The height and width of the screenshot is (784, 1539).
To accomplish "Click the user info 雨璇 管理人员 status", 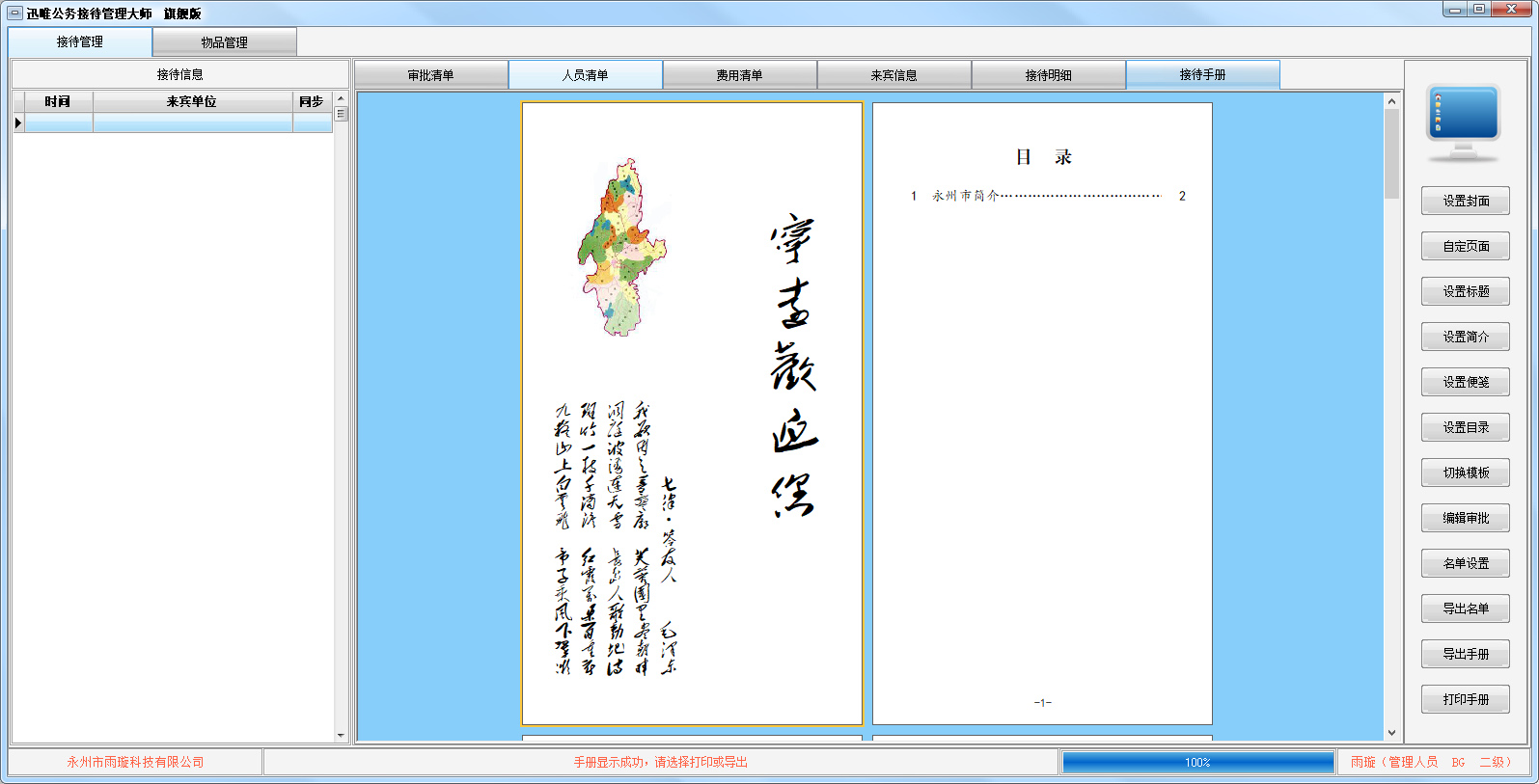I will [1432, 762].
